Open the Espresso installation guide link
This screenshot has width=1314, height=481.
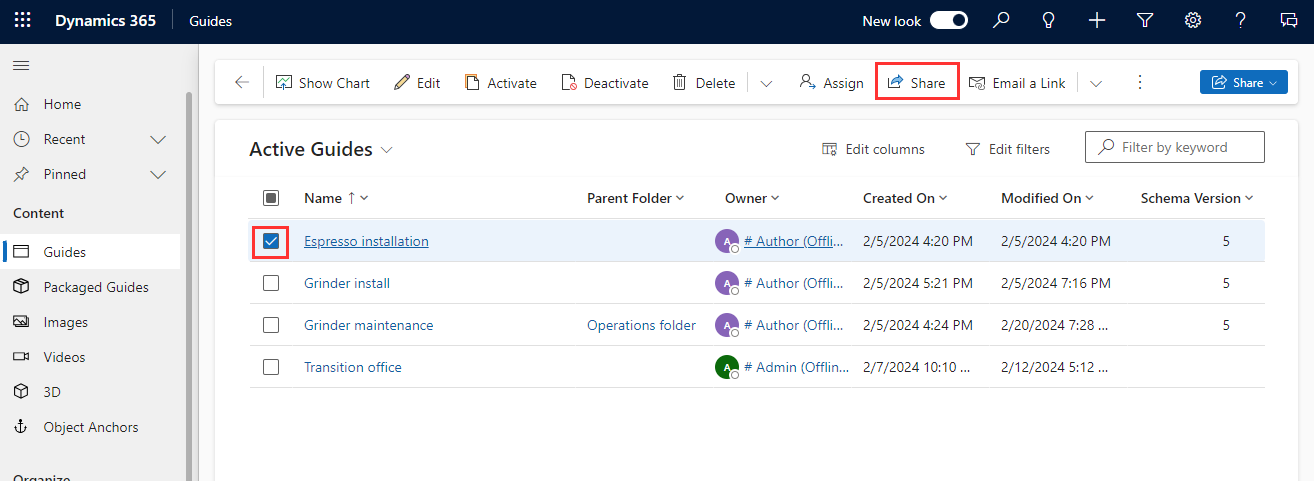[x=366, y=241]
